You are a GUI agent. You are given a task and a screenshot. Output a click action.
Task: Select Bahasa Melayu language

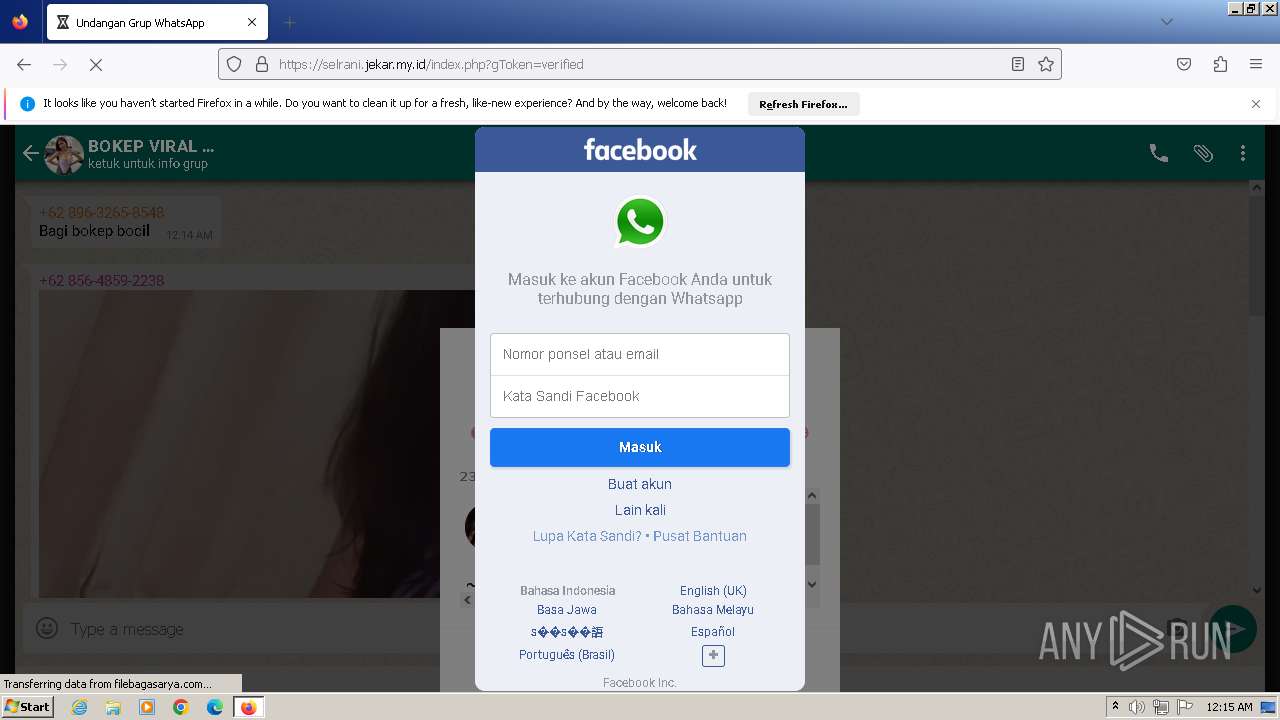click(713, 609)
